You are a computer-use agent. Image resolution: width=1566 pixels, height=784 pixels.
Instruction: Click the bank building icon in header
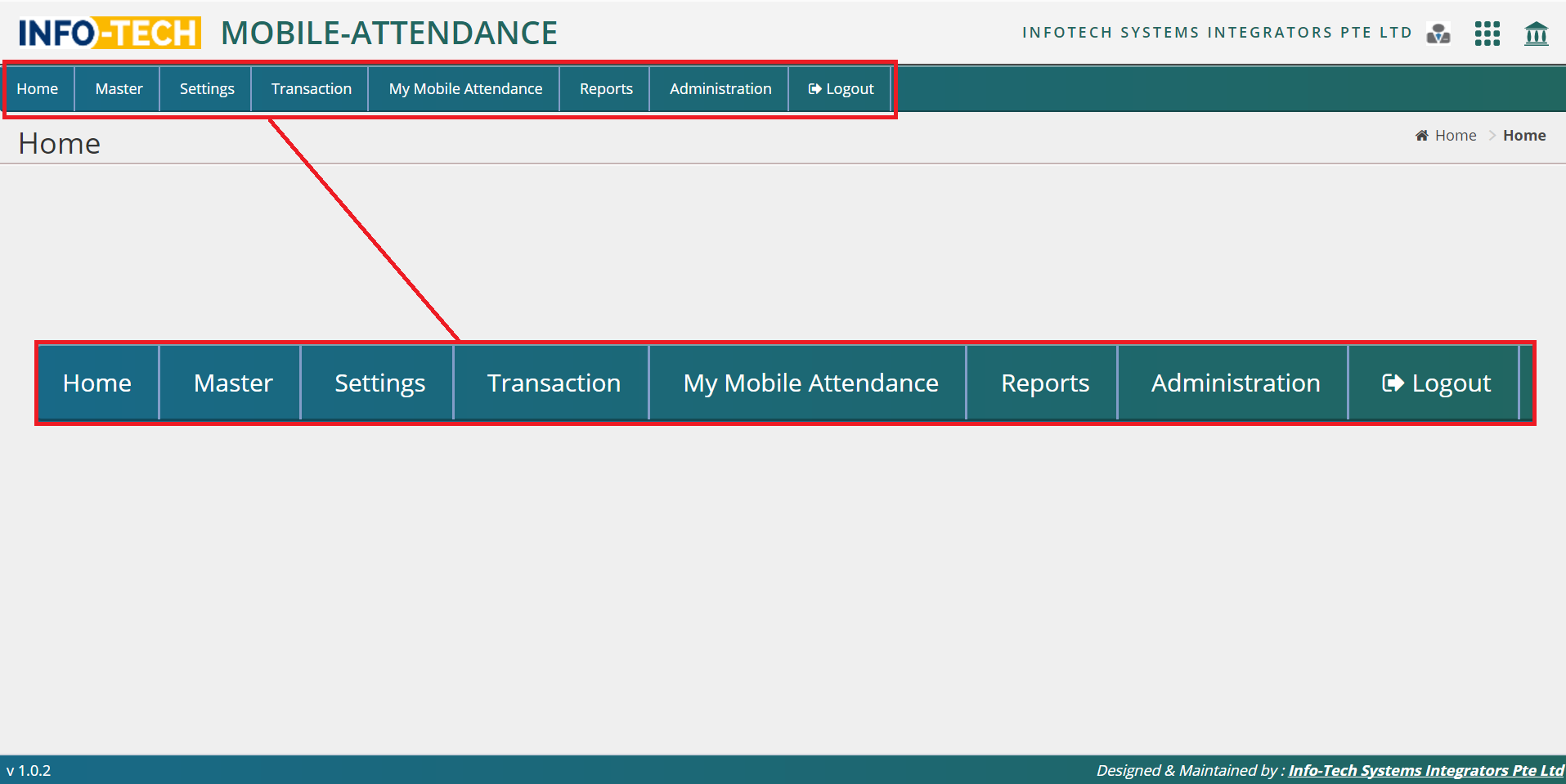pyautogui.click(x=1536, y=34)
